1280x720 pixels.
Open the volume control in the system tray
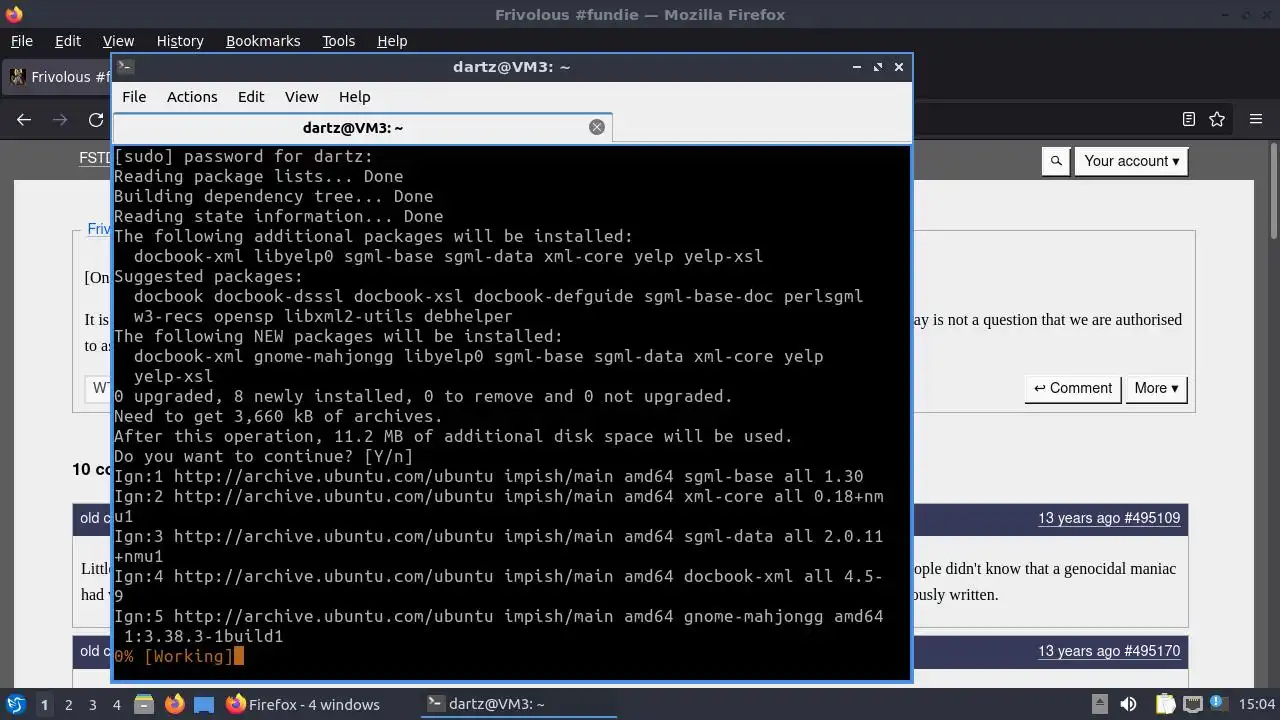1128,704
